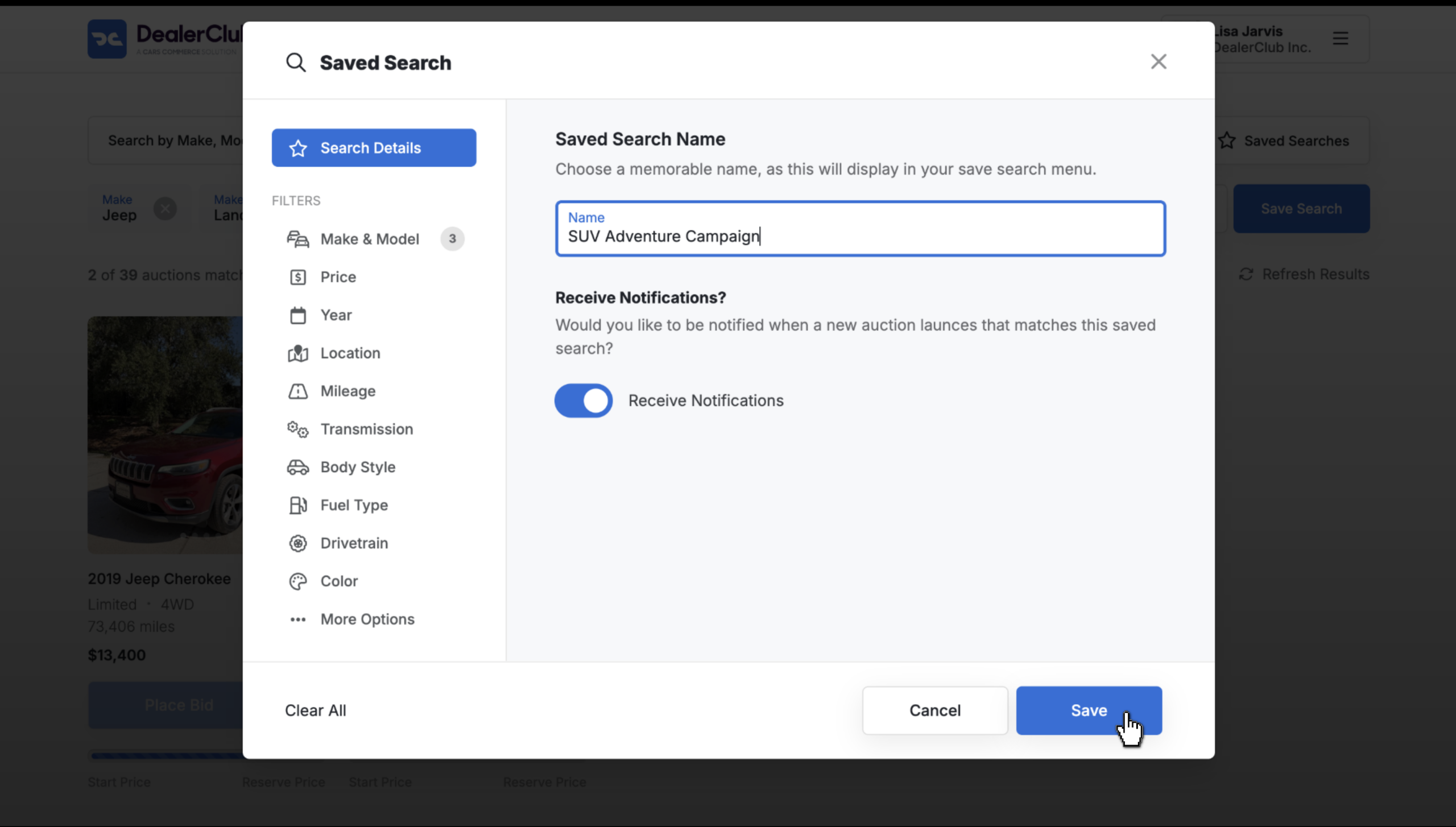The width and height of the screenshot is (1456, 827).
Task: Open the Year filter section
Action: [374, 315]
